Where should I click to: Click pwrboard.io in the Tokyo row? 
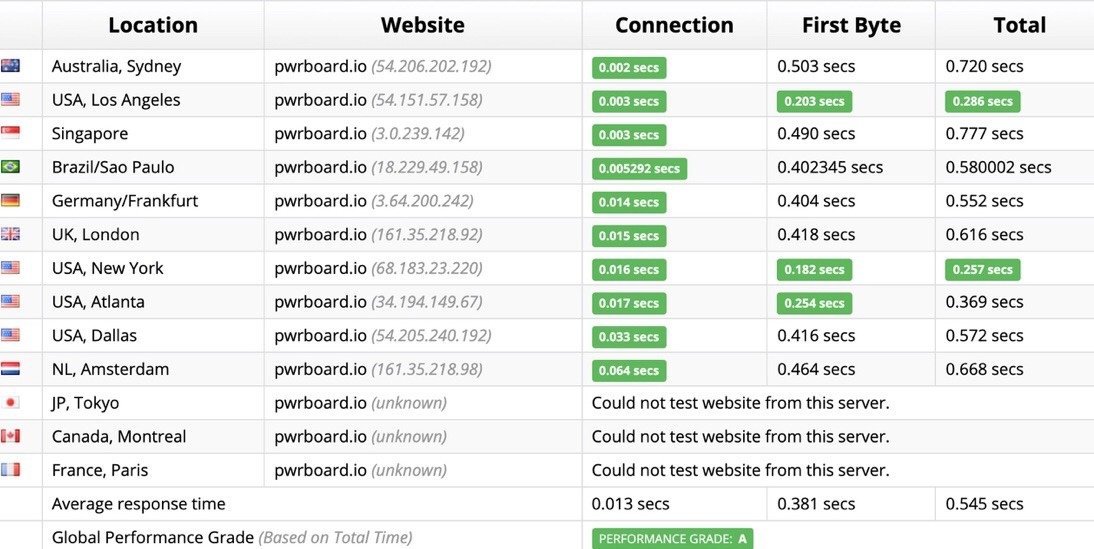320,403
